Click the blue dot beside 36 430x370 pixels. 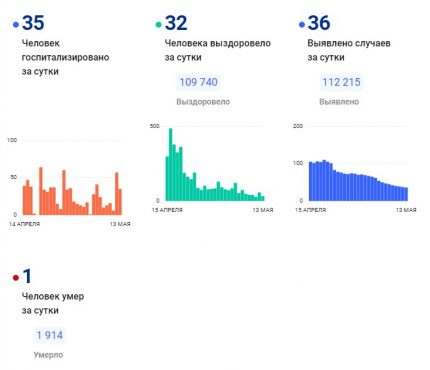302,24
